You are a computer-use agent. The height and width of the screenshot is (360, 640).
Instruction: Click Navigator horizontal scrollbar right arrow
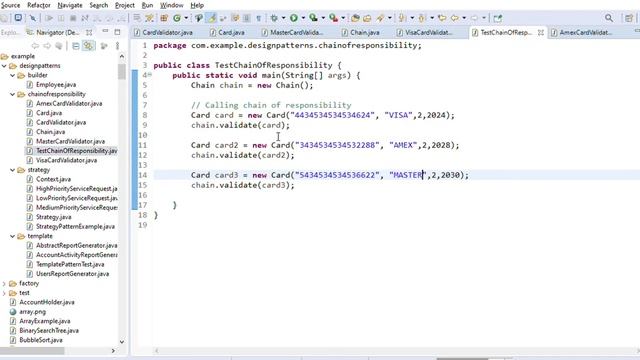pyautogui.click(x=113, y=351)
